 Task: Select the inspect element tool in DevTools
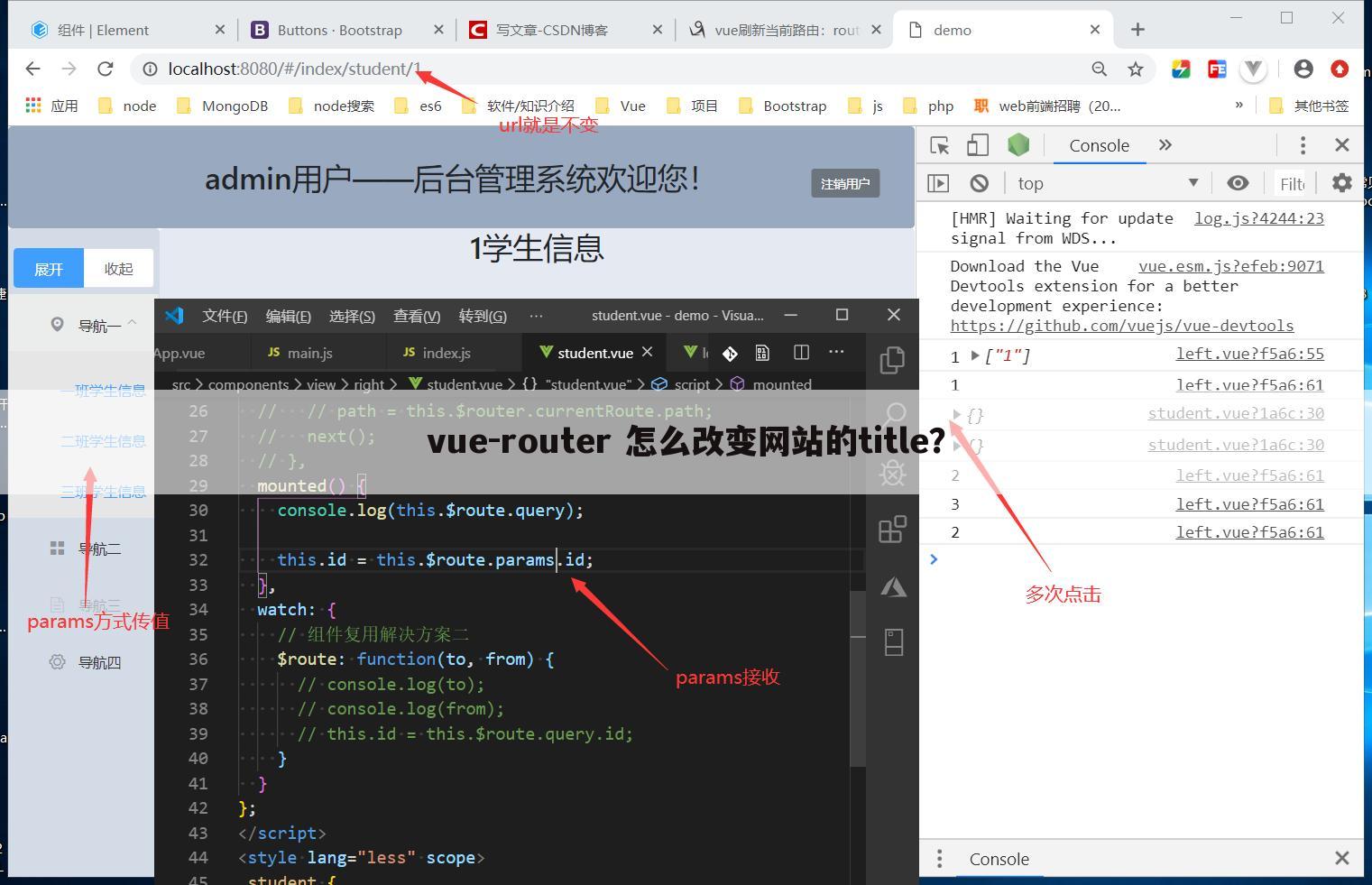coord(938,144)
